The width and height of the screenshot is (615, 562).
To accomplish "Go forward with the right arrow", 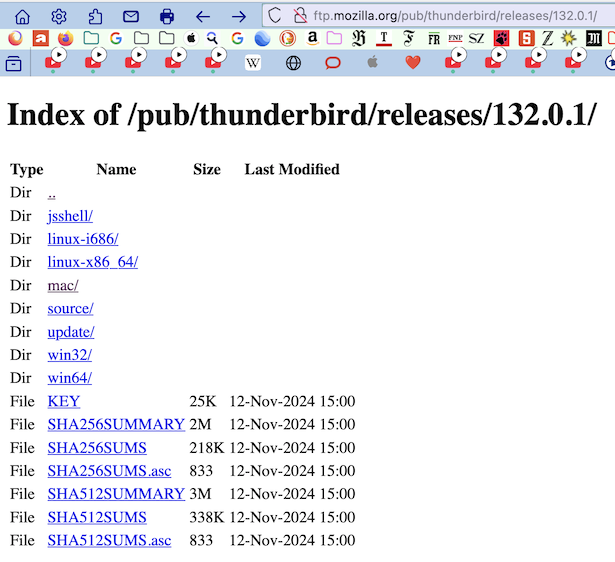I will (239, 16).
